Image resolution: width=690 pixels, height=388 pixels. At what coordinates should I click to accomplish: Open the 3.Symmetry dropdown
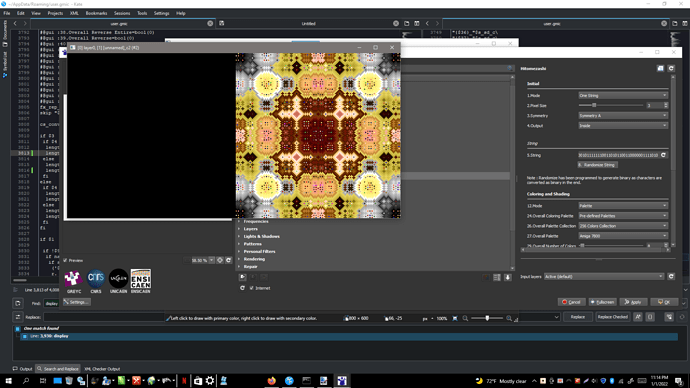(623, 116)
